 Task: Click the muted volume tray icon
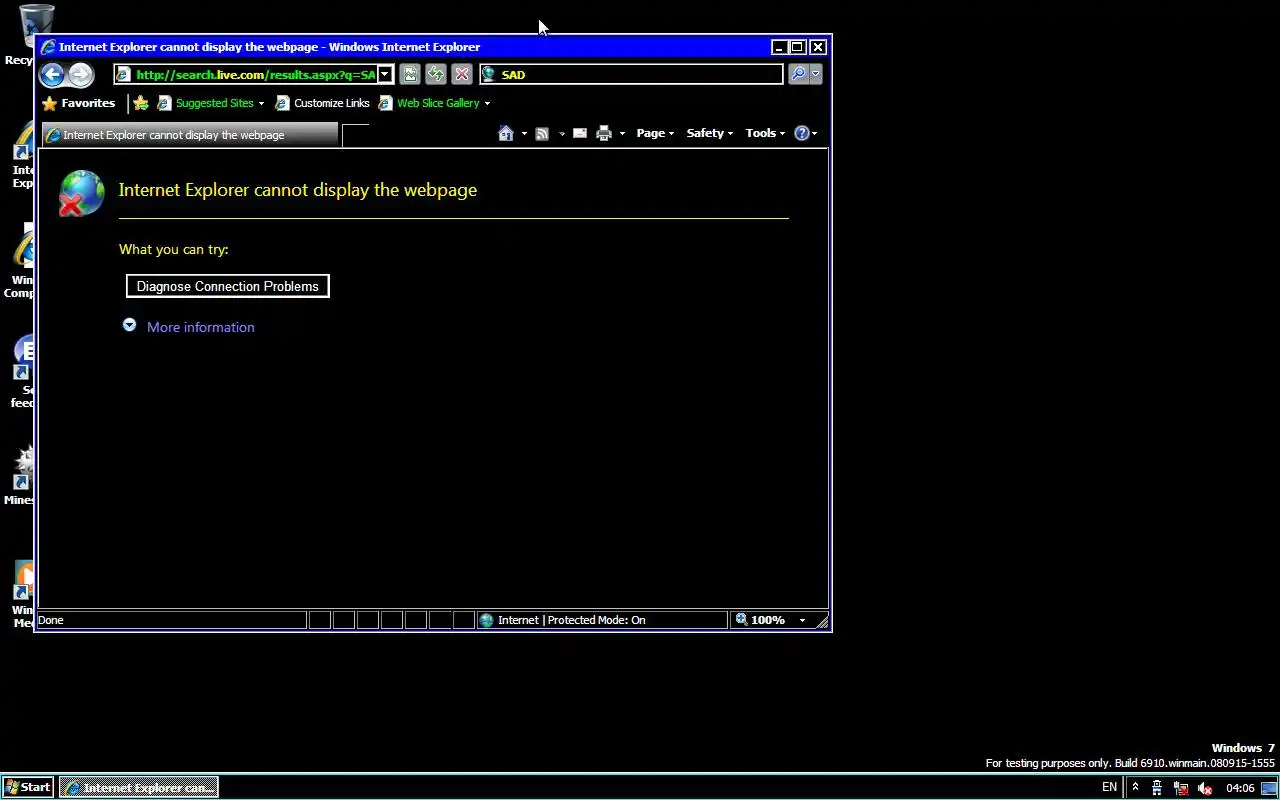(x=1205, y=788)
